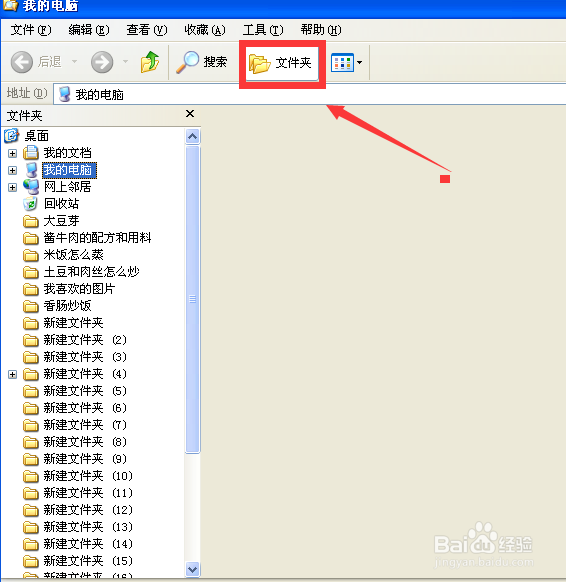
Task: Click the folder tree scroll-up arrow
Action: tap(193, 137)
